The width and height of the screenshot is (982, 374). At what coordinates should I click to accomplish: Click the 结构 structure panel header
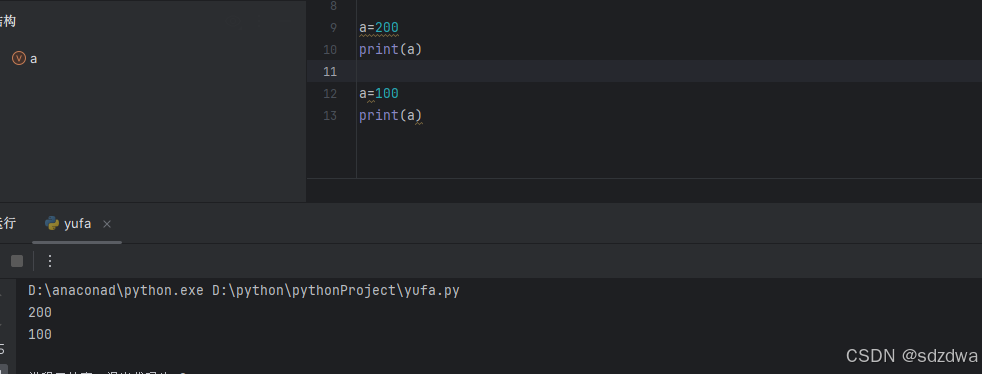(8, 21)
